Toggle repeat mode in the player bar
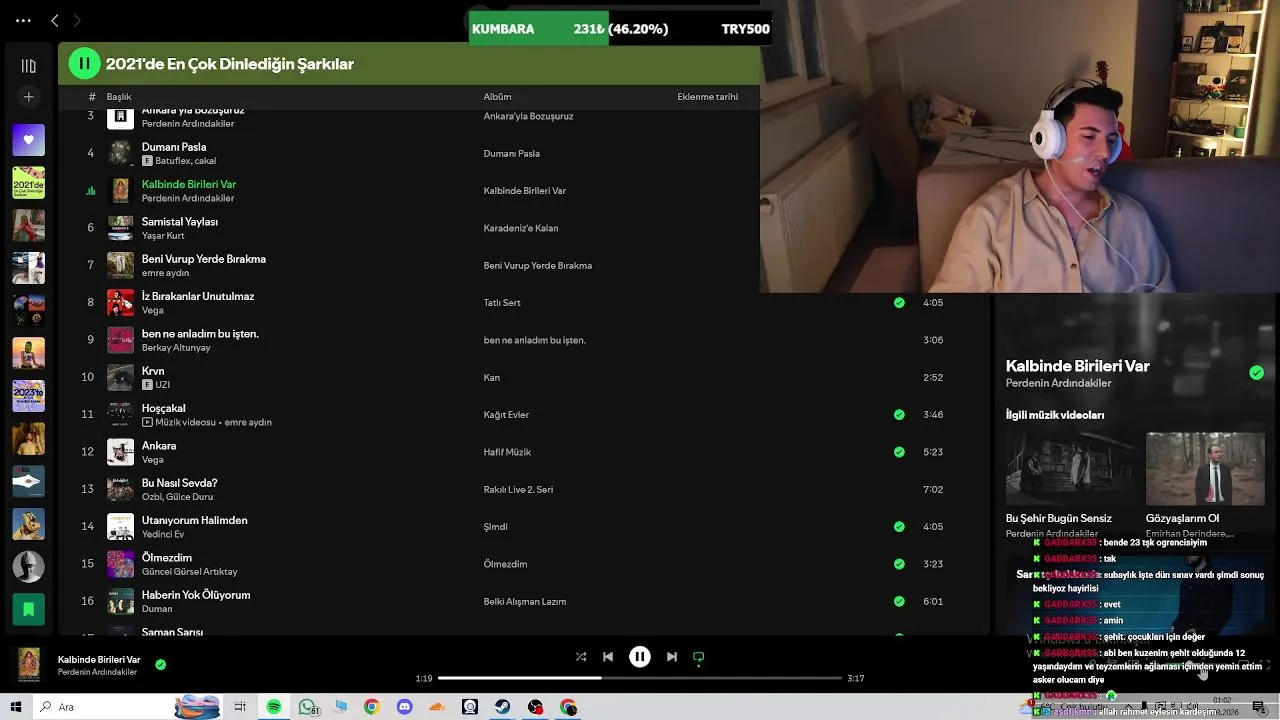 pyautogui.click(x=699, y=657)
